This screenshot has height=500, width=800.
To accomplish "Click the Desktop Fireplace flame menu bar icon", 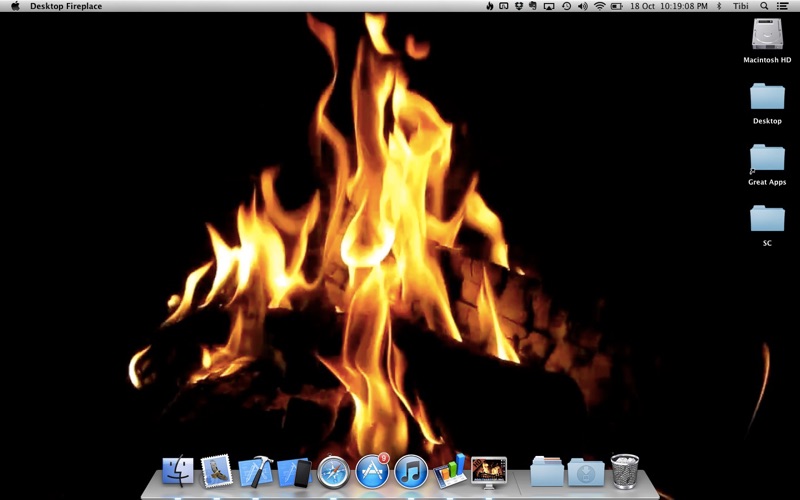I will click(x=490, y=6).
